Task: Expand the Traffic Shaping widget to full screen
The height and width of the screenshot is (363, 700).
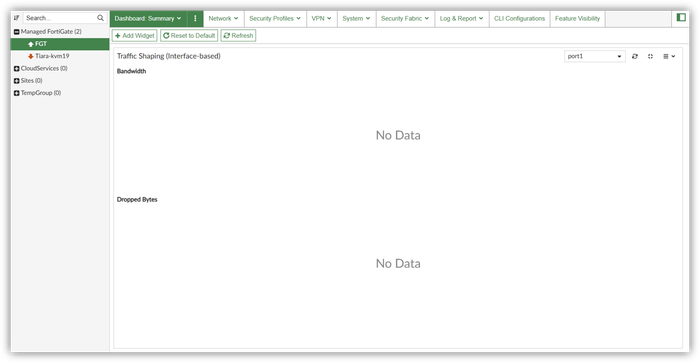Action: coord(650,56)
